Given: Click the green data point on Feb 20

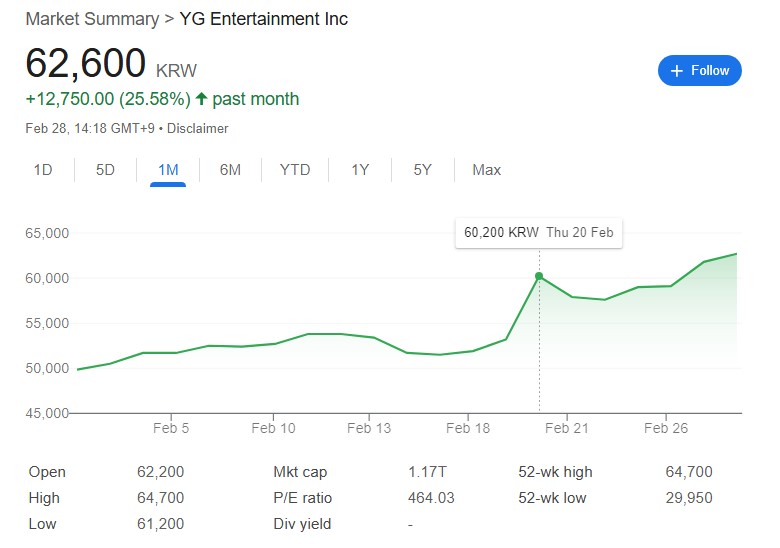Looking at the screenshot, I should 539,276.
